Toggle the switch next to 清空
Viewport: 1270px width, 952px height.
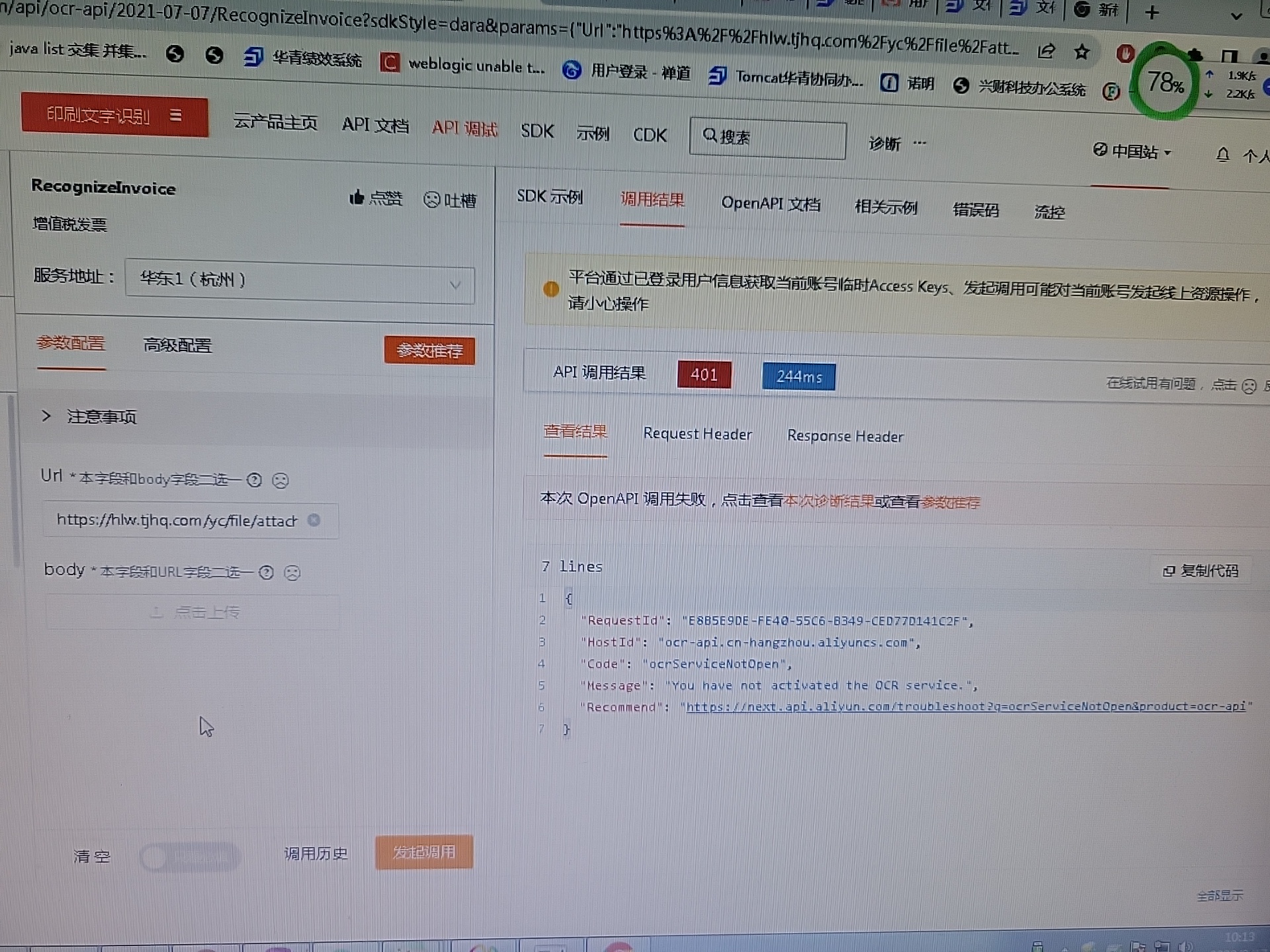pos(189,857)
